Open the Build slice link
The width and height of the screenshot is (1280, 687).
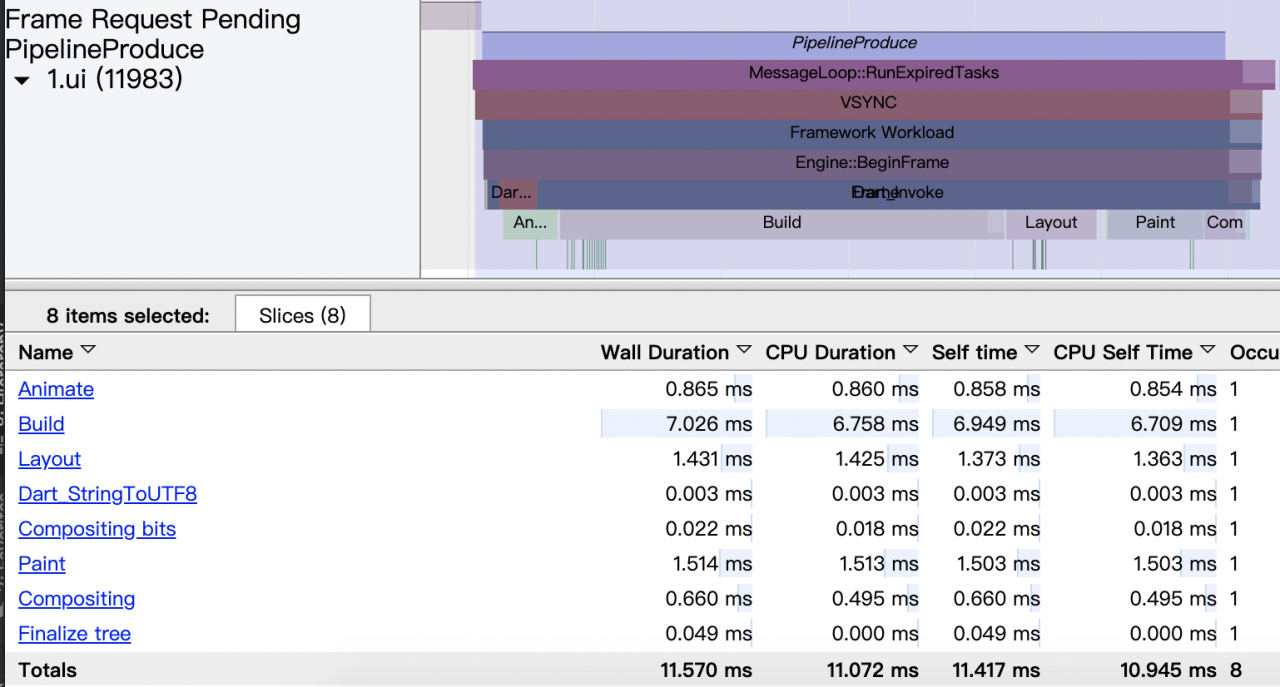41,424
